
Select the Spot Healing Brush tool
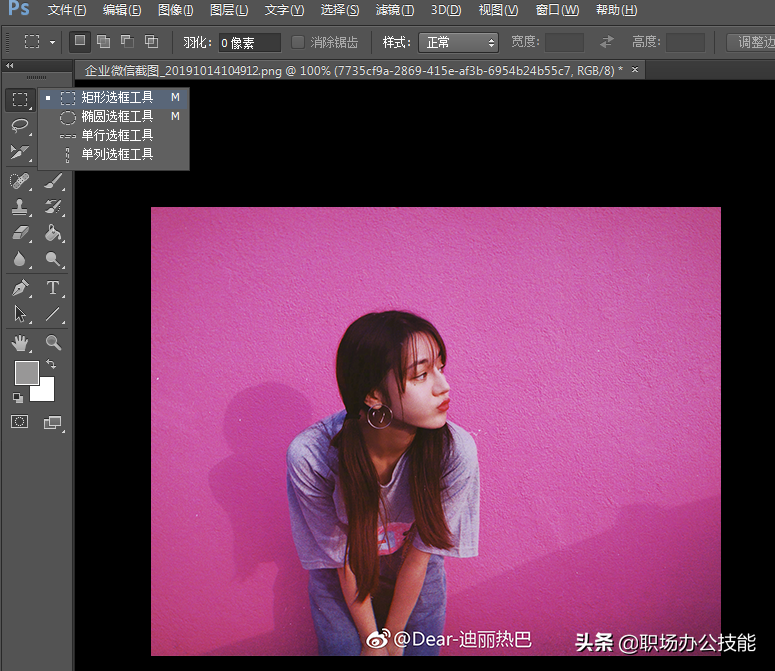click(x=20, y=181)
